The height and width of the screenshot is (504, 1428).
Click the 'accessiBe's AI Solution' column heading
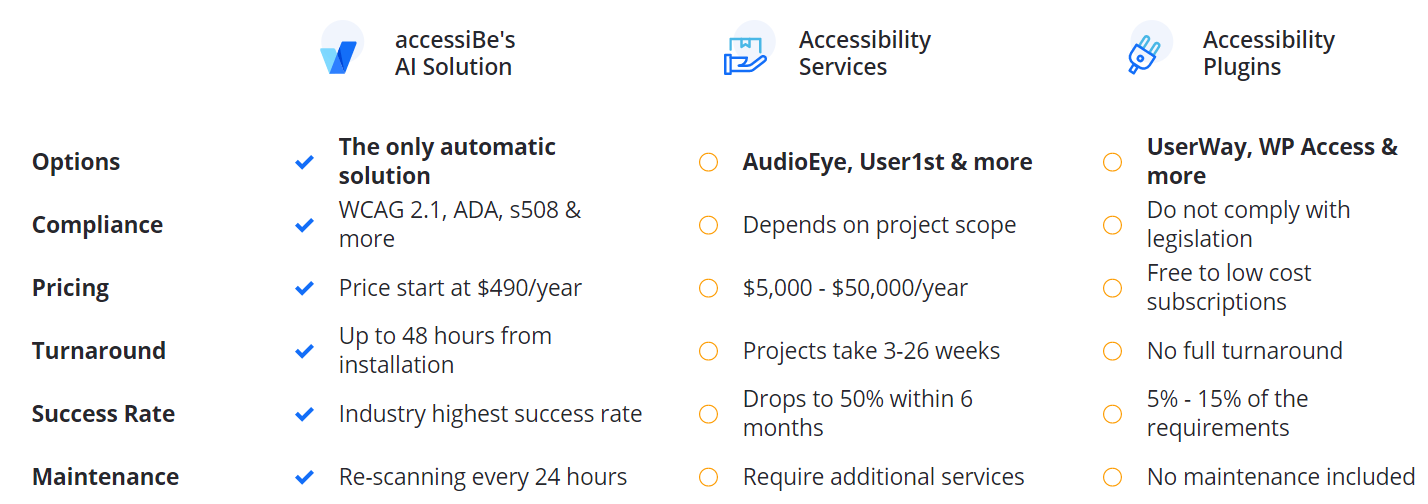pyautogui.click(x=455, y=54)
